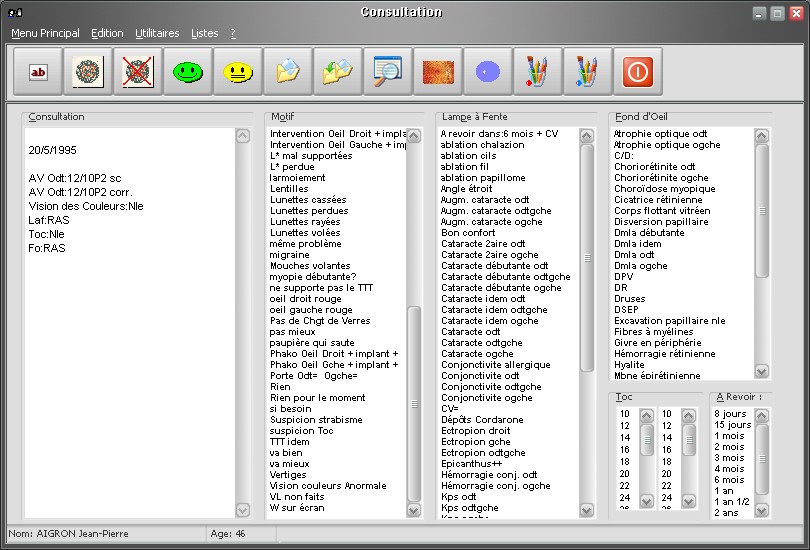This screenshot has width=810, height=550.
Task: Select '8 jours' in A Revoir list
Action: coord(730,414)
